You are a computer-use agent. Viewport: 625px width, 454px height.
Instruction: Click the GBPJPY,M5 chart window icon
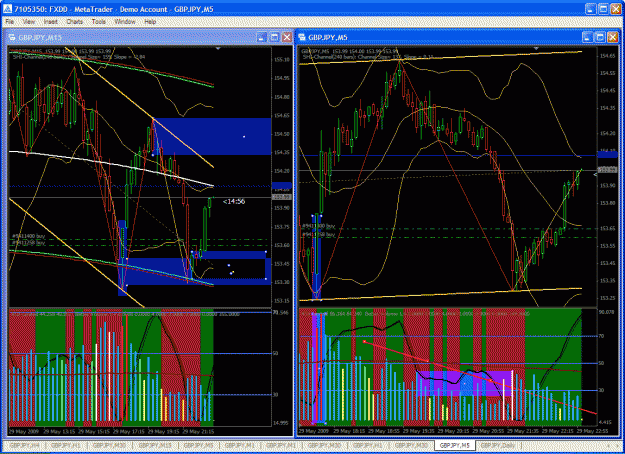click(x=302, y=37)
